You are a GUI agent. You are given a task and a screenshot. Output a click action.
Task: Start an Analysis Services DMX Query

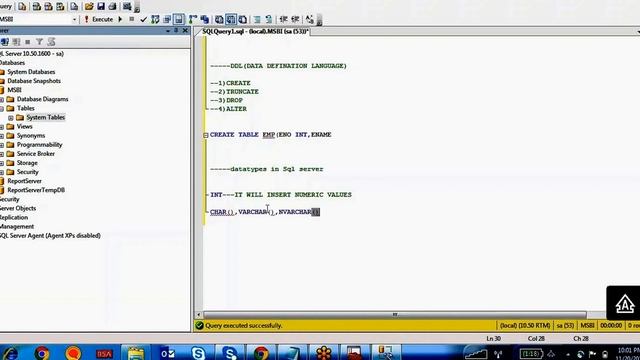tap(49, 7)
